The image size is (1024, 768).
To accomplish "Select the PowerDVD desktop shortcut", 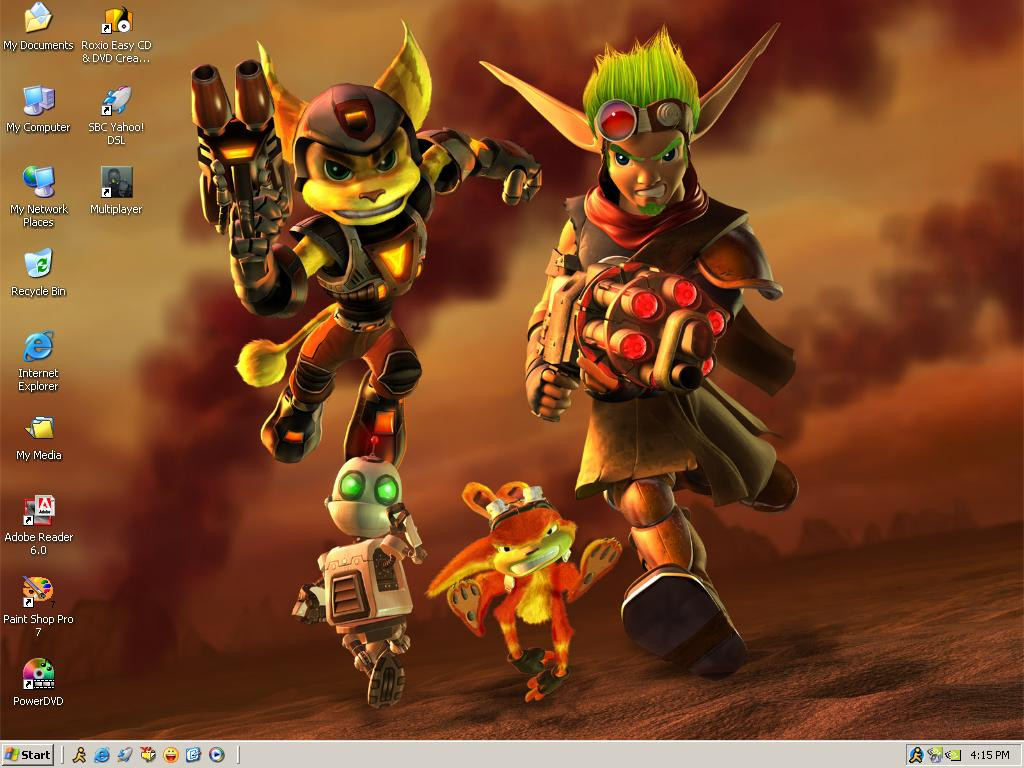I will click(38, 683).
